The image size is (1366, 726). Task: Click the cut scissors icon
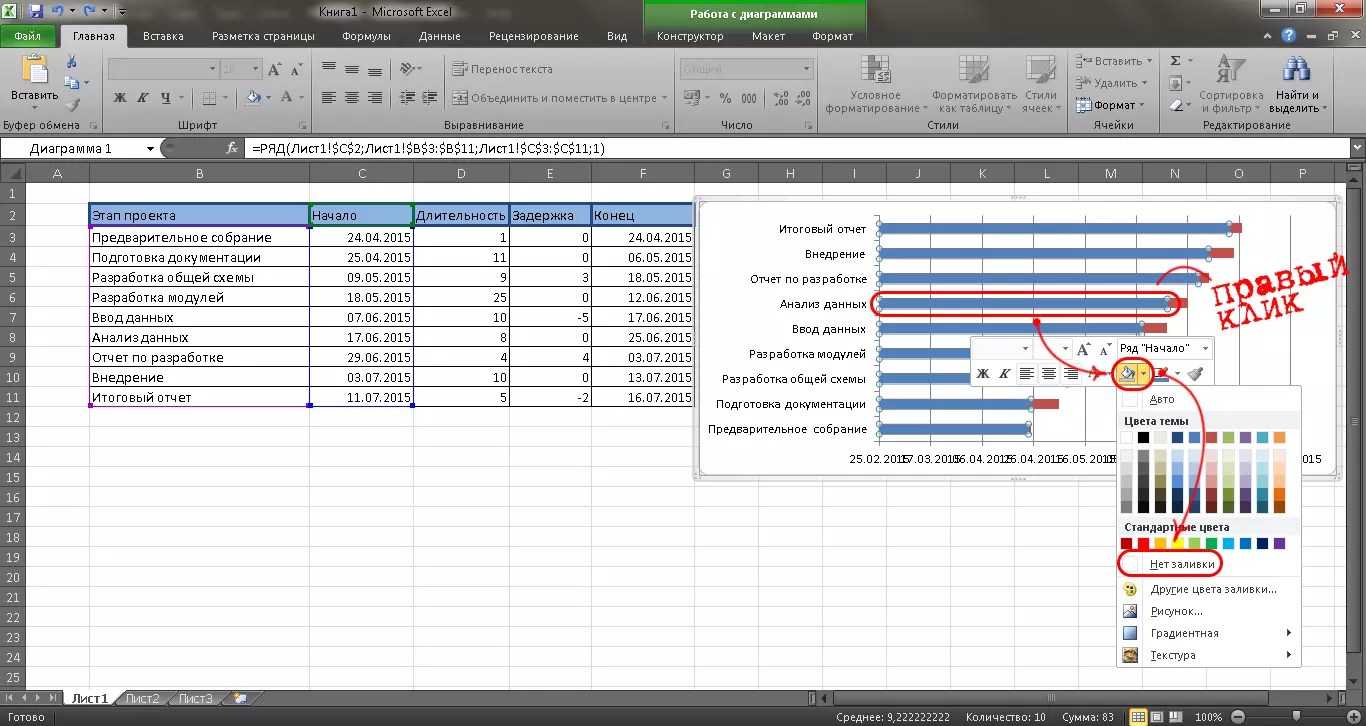tap(72, 61)
